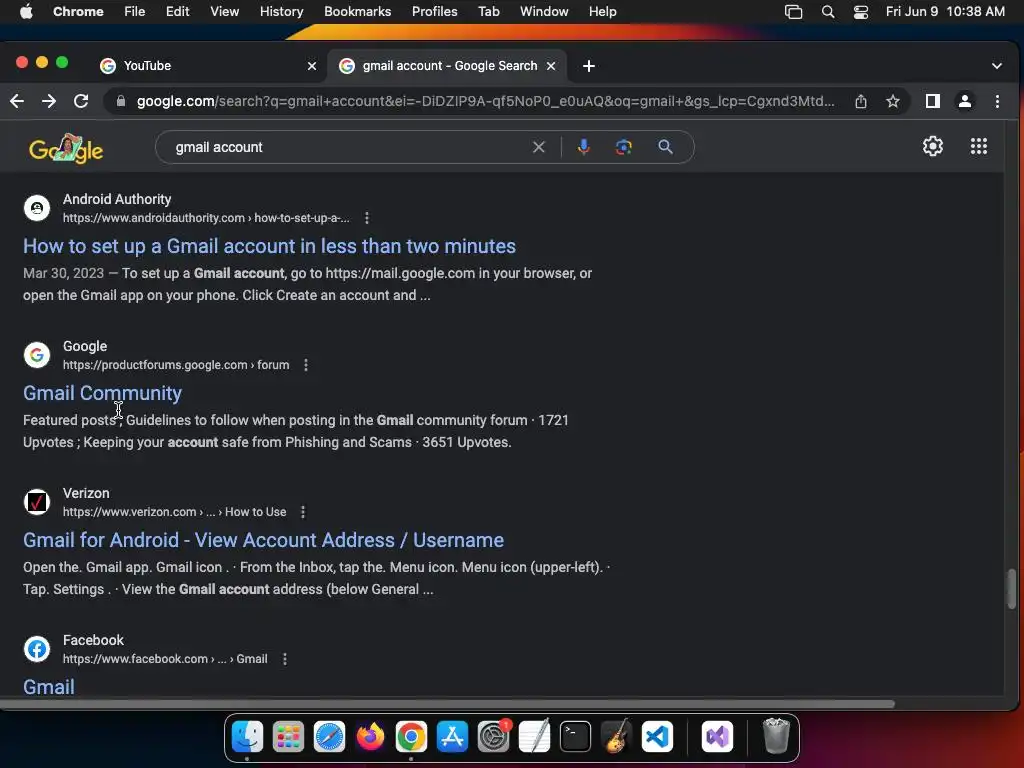Click inside the gmail account search field
Image resolution: width=1024 pixels, height=768 pixels.
[349, 147]
